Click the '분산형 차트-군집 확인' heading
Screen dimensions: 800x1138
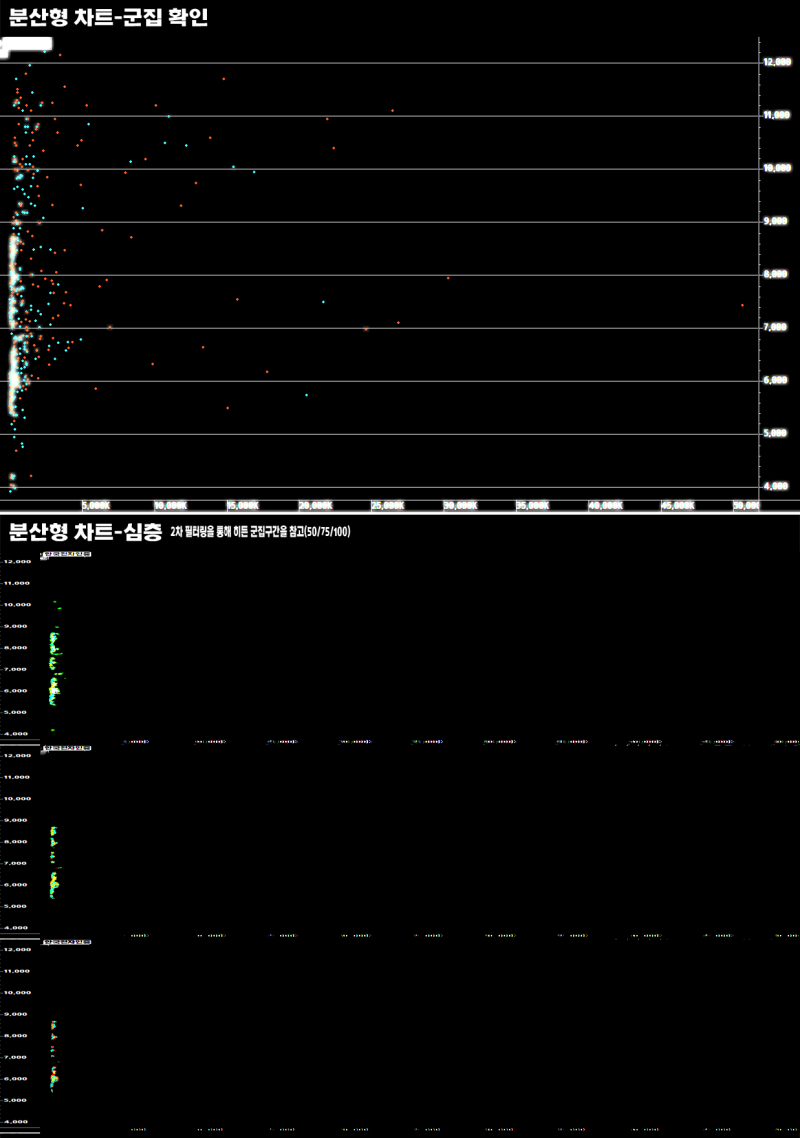(108, 17)
